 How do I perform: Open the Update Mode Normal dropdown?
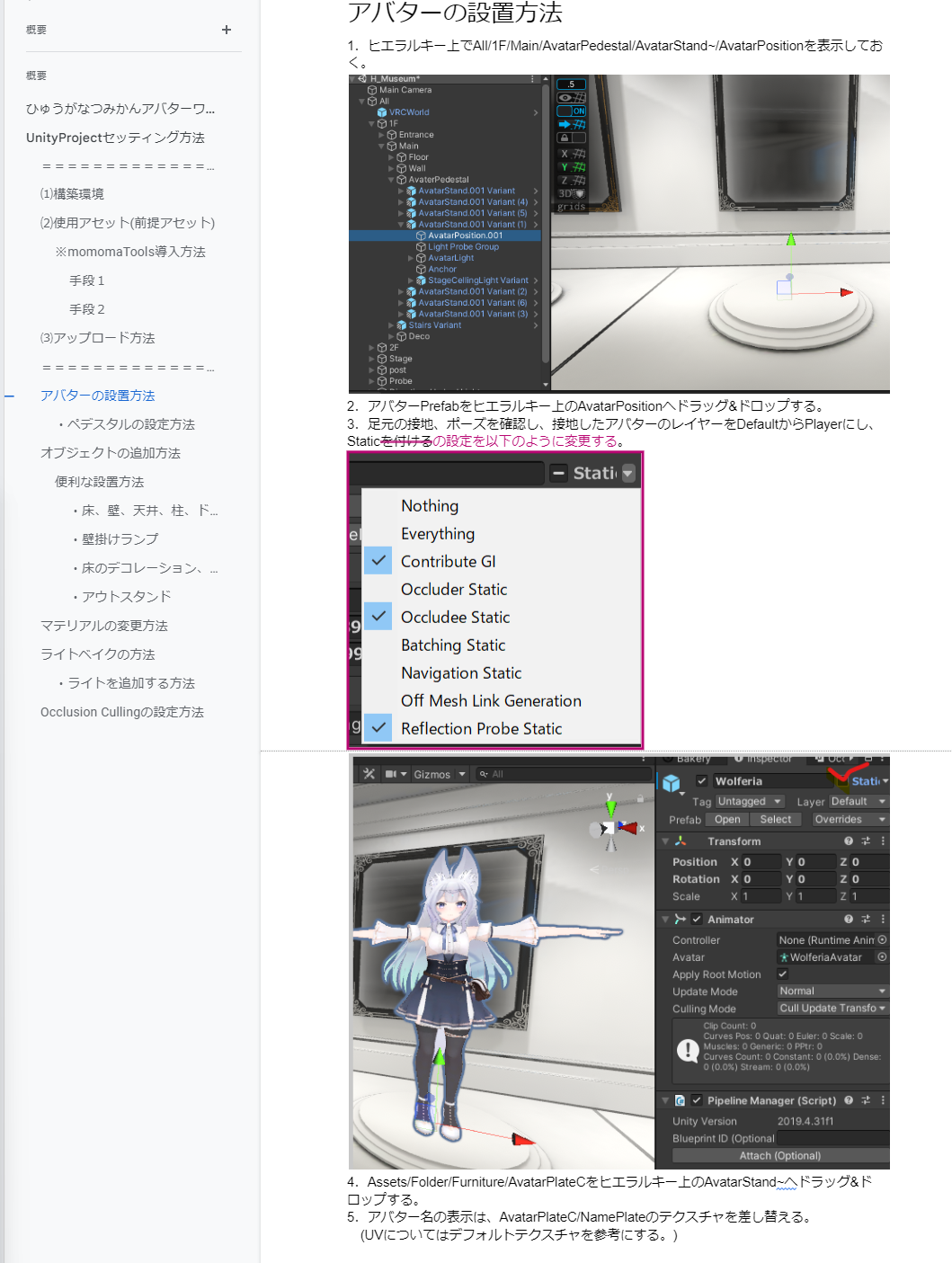[832, 991]
